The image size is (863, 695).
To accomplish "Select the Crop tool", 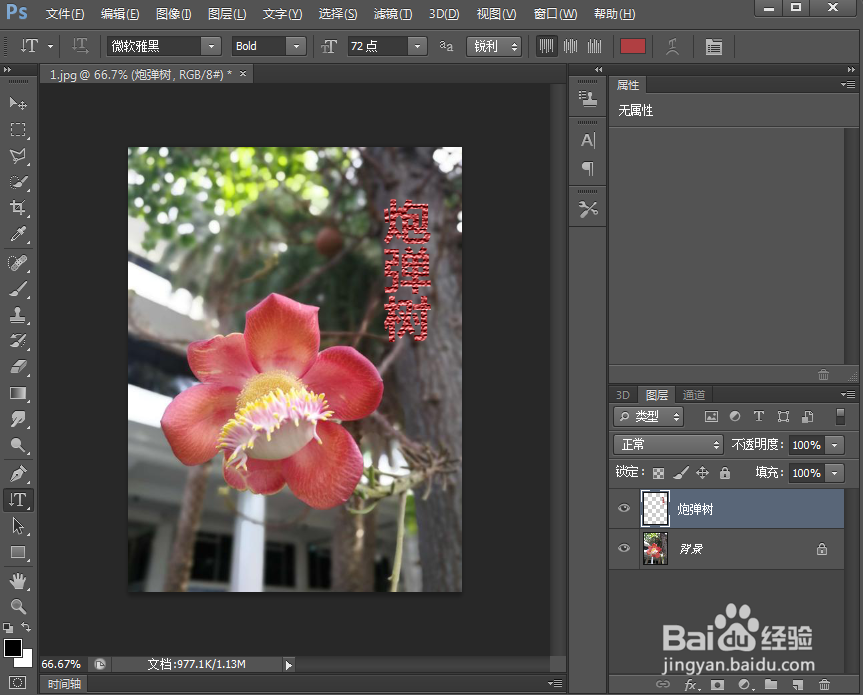I will coord(18,208).
